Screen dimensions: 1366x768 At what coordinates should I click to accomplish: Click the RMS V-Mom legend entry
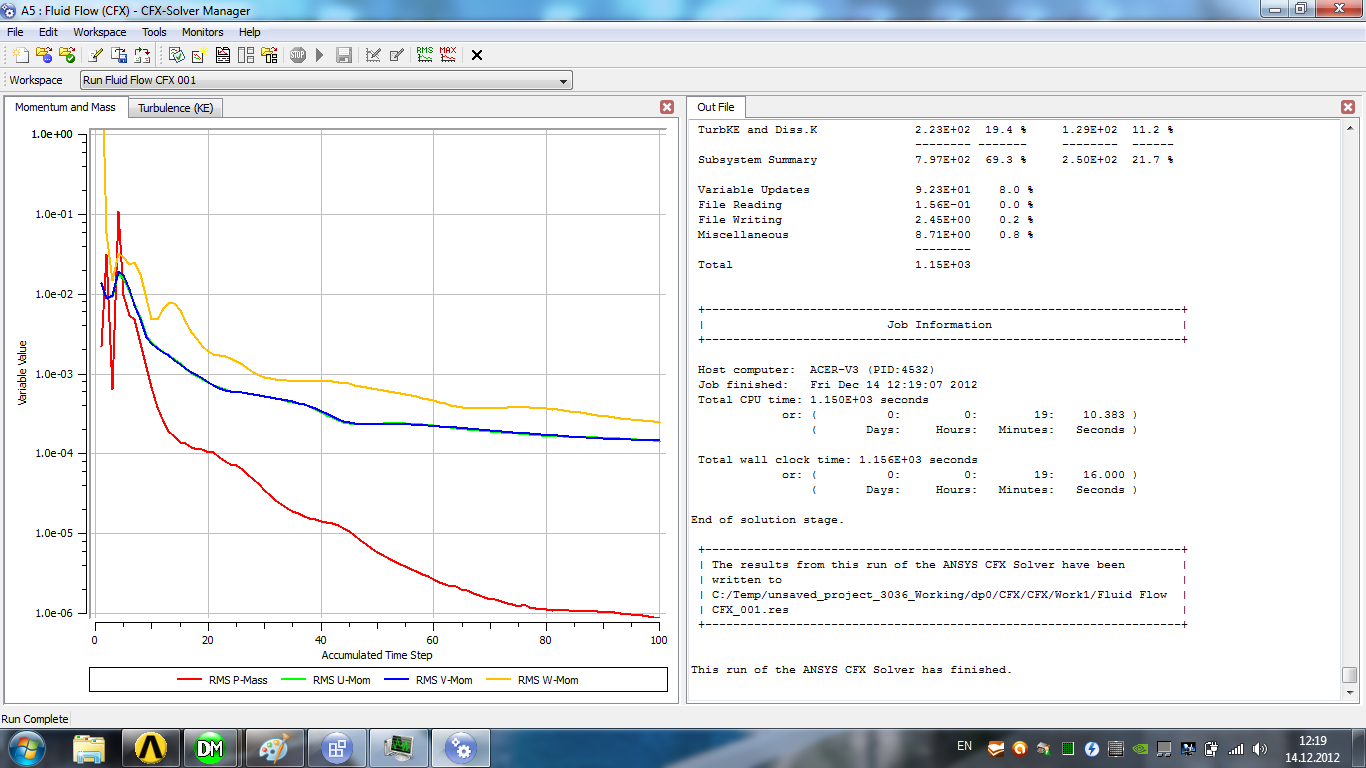(x=430, y=680)
